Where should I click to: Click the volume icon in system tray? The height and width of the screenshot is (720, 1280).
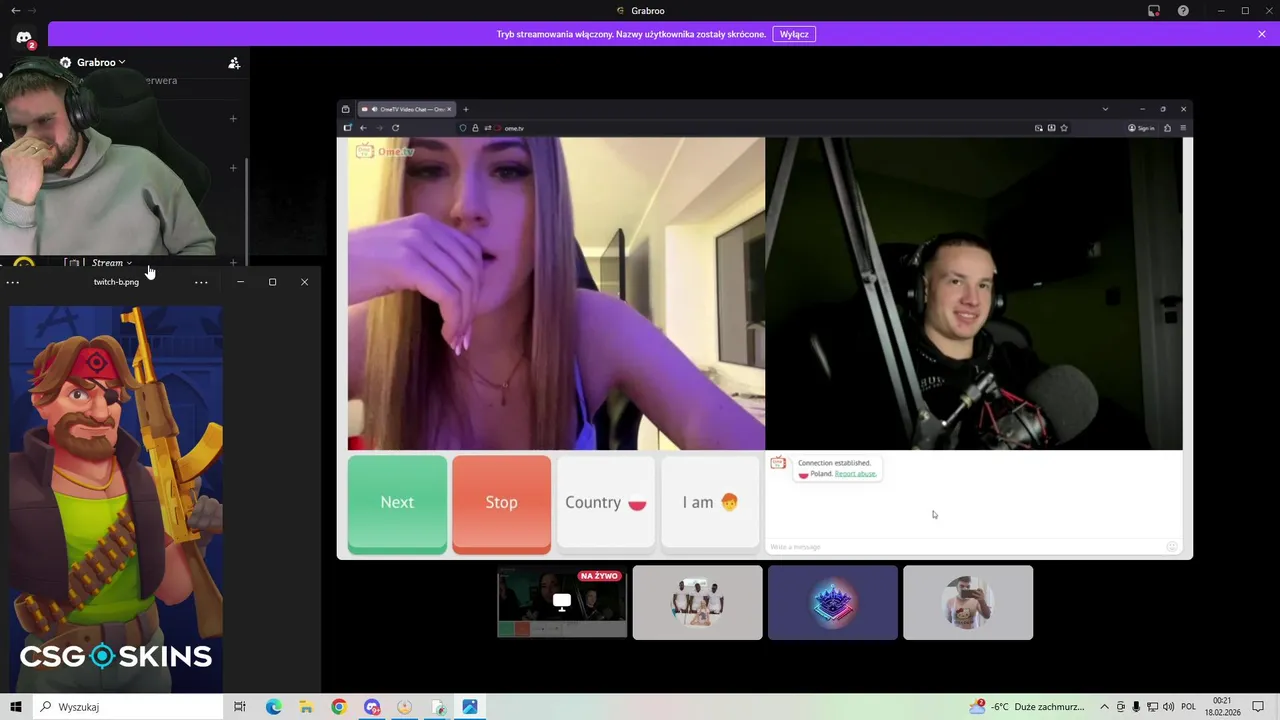click(1168, 707)
